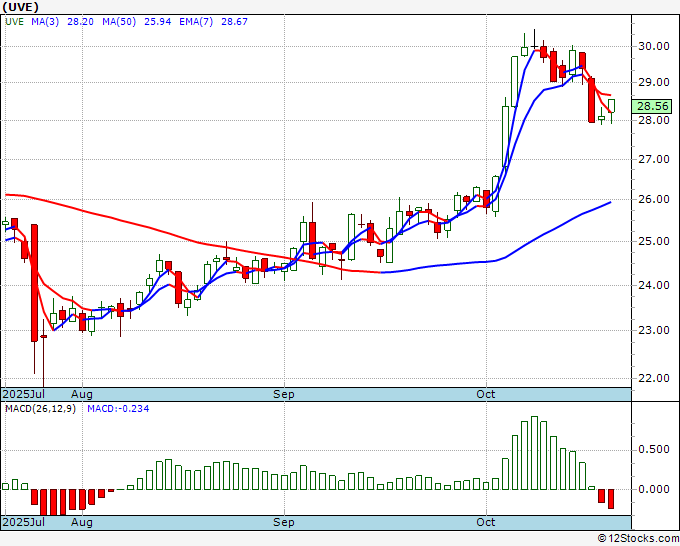Click Sep on the price chart date axis
The image size is (680, 546).
point(284,394)
